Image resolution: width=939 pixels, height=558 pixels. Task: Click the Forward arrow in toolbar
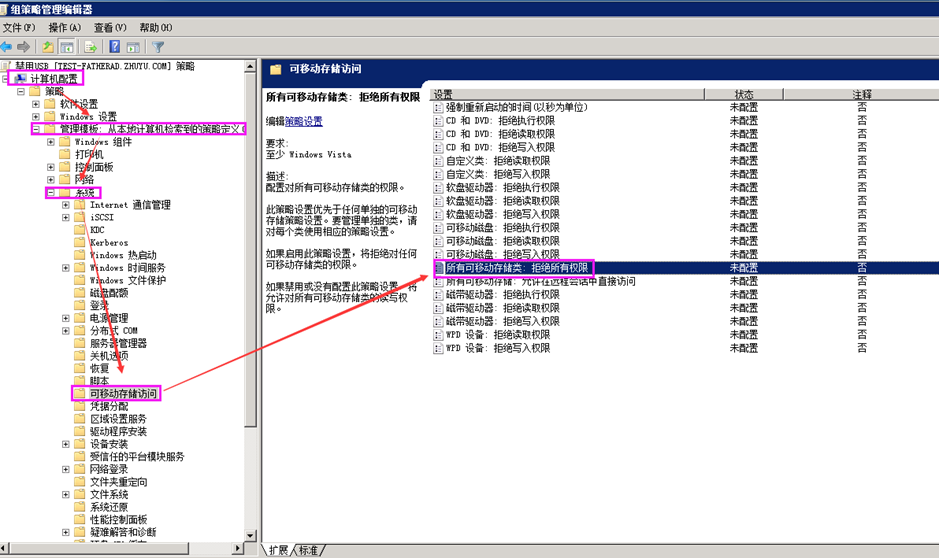click(x=24, y=47)
